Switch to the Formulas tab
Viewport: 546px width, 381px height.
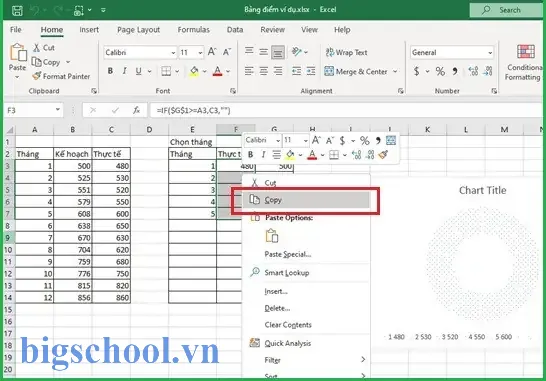(194, 30)
